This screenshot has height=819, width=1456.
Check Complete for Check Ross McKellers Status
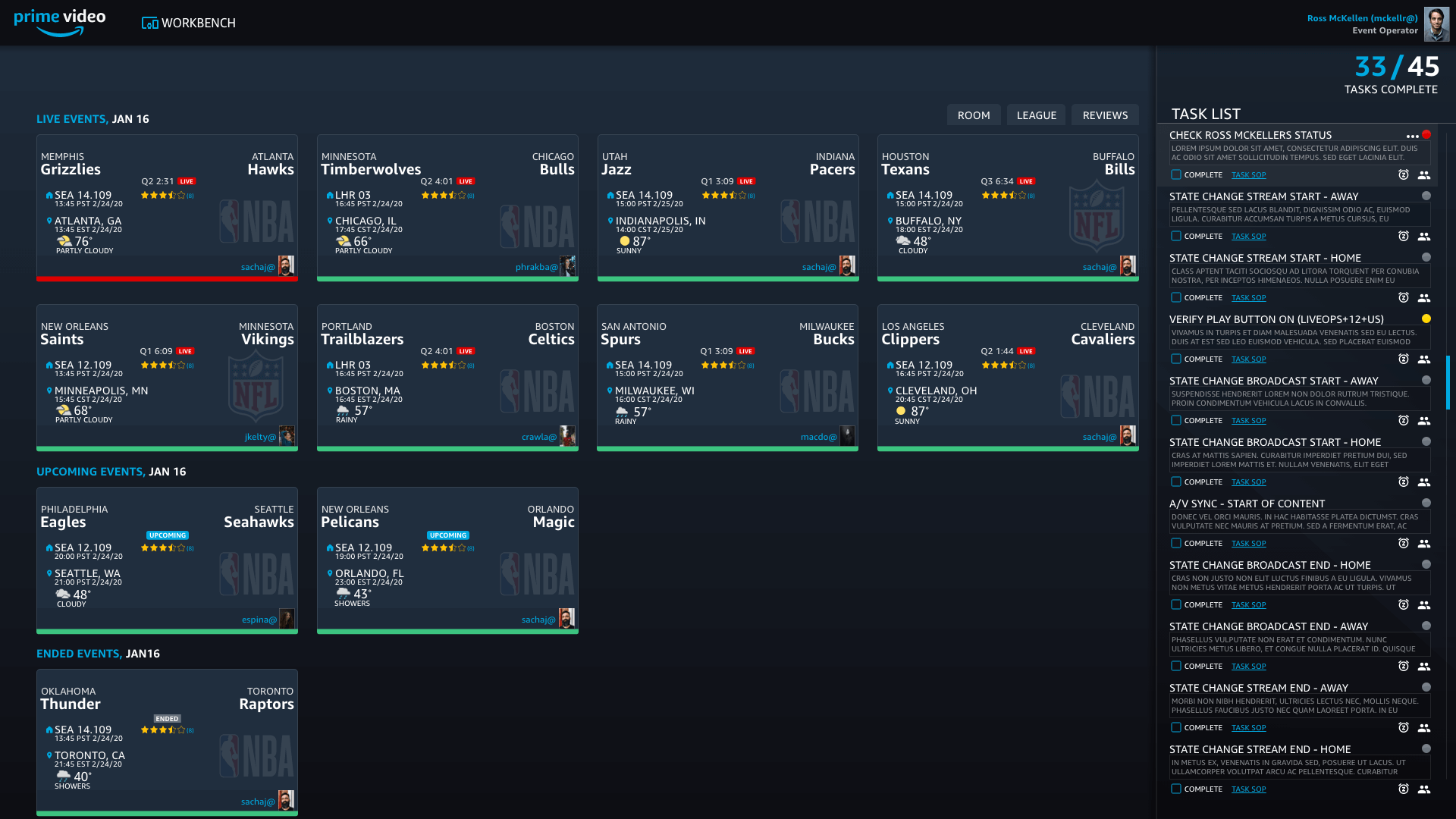point(1176,175)
